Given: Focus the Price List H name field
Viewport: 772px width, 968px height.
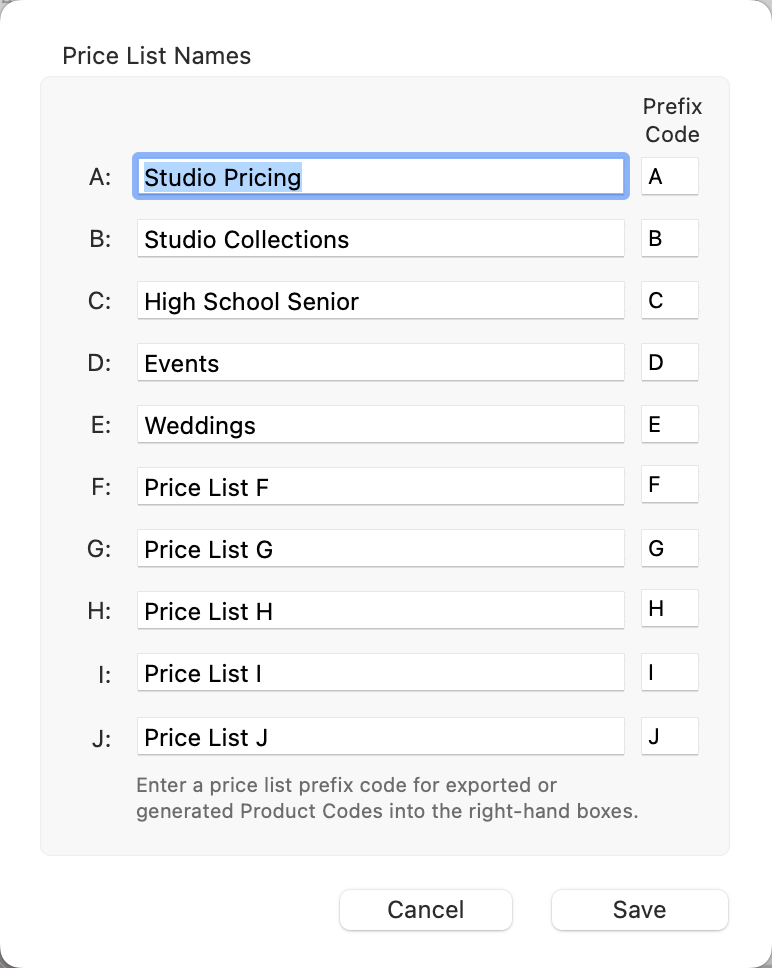Looking at the screenshot, I should click(x=380, y=611).
